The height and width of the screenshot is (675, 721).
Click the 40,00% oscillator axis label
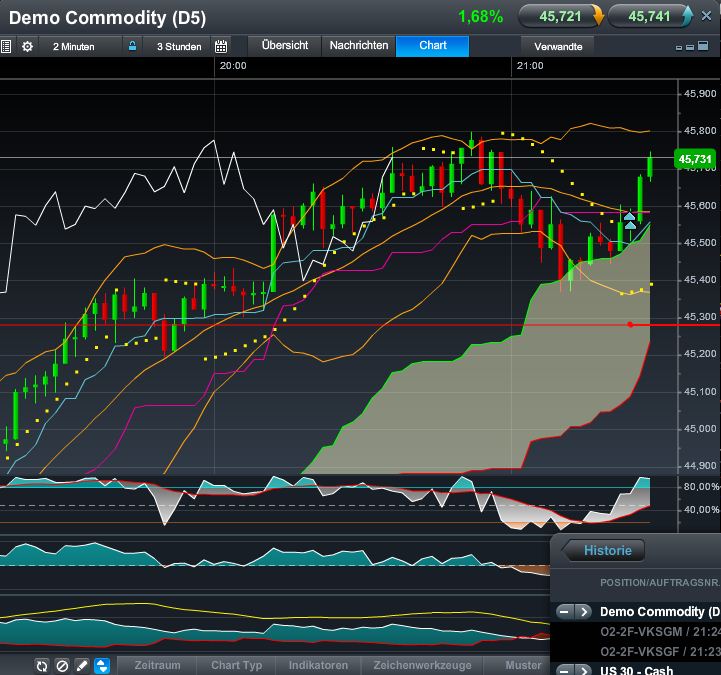(x=701, y=509)
